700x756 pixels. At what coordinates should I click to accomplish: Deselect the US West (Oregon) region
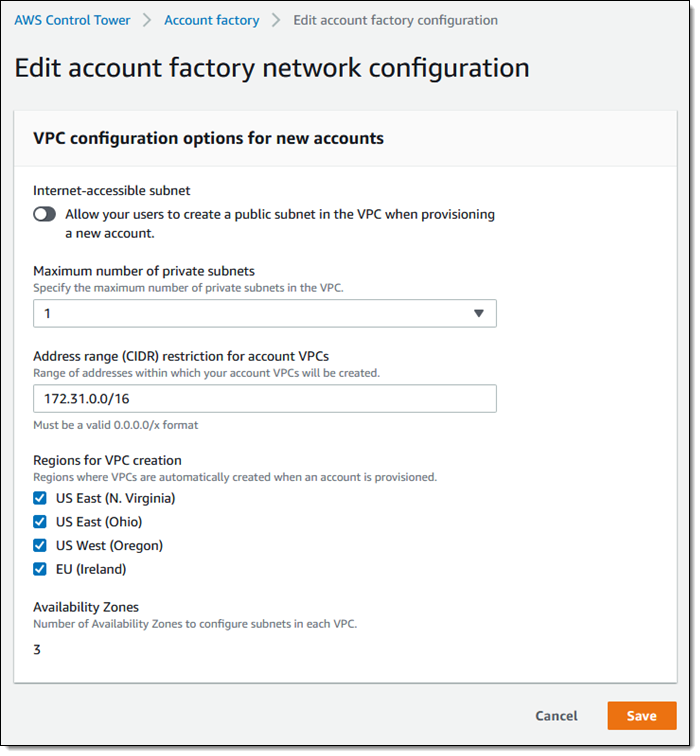coord(40,546)
